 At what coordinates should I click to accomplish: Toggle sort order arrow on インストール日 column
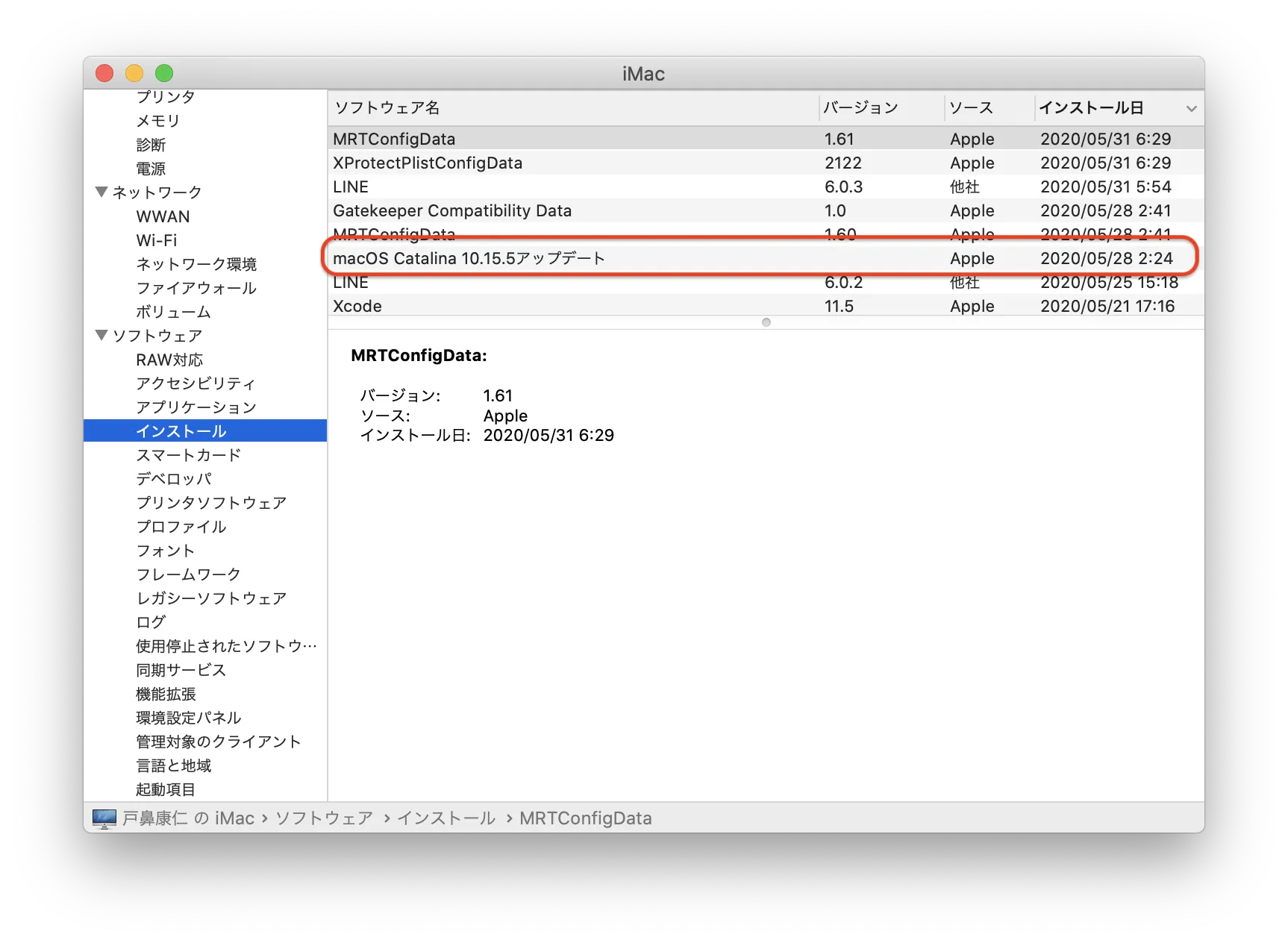click(1191, 108)
